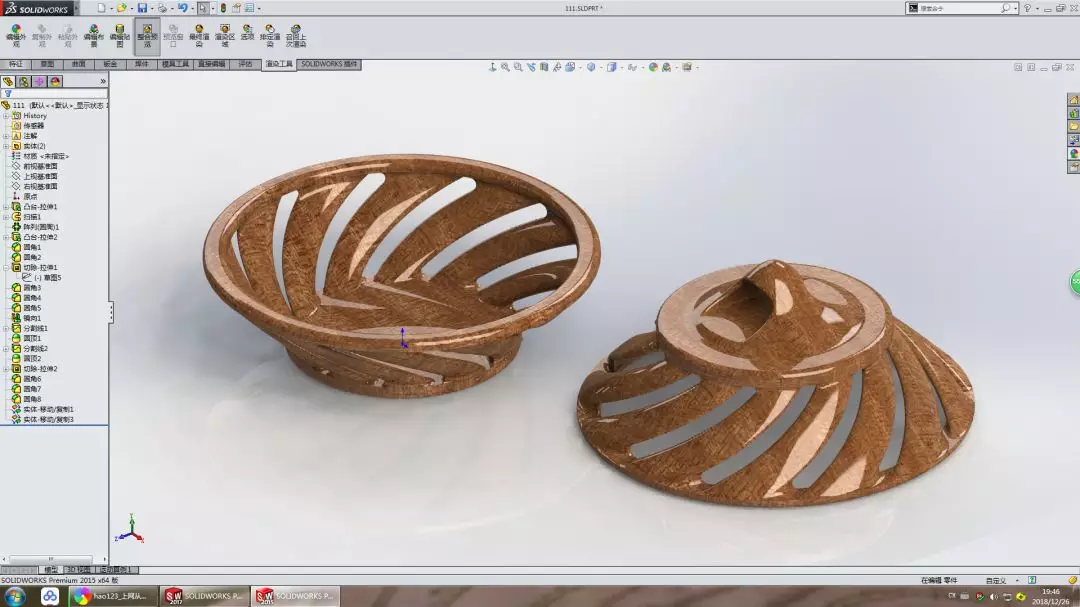Image resolution: width=1080 pixels, height=607 pixels.
Task: Open DisplayManager tab icon
Action: coord(55,81)
